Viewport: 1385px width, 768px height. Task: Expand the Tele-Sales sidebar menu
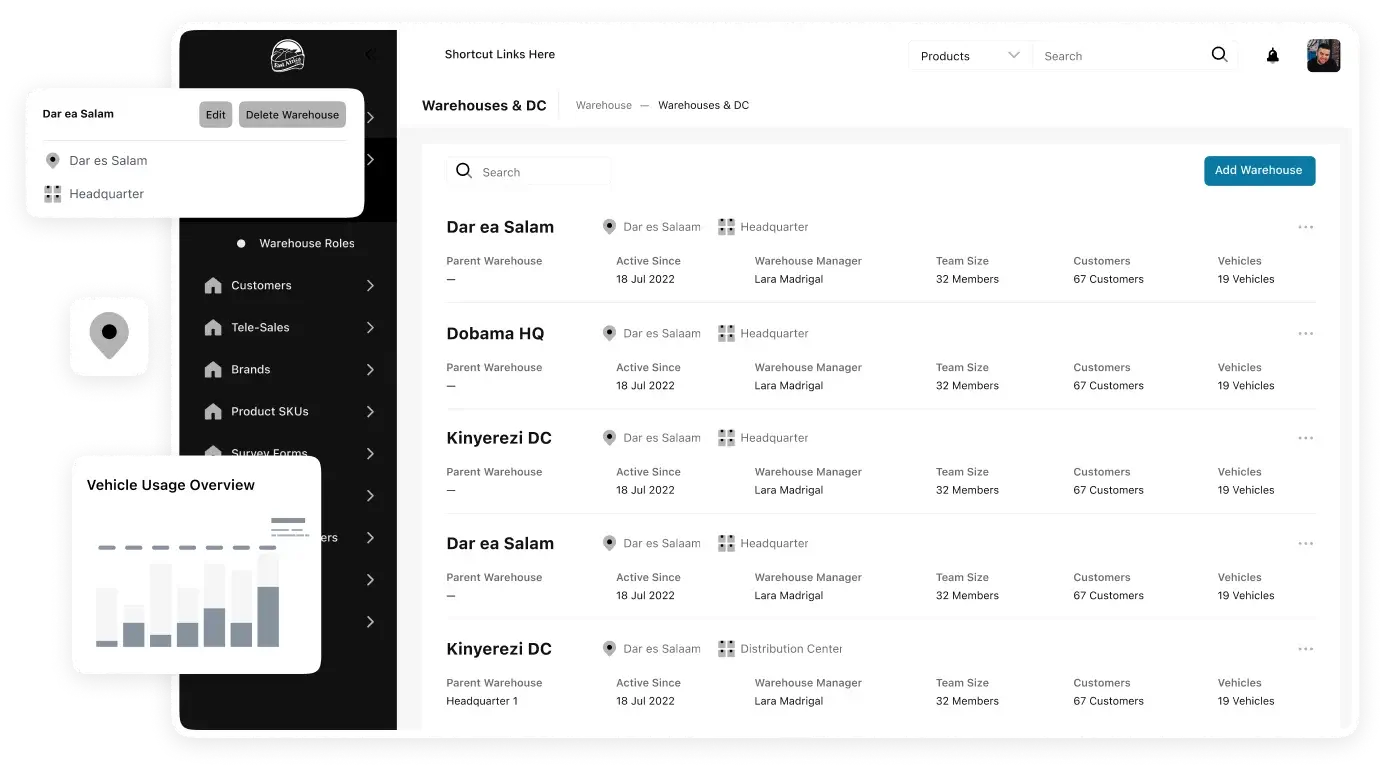[370, 328]
